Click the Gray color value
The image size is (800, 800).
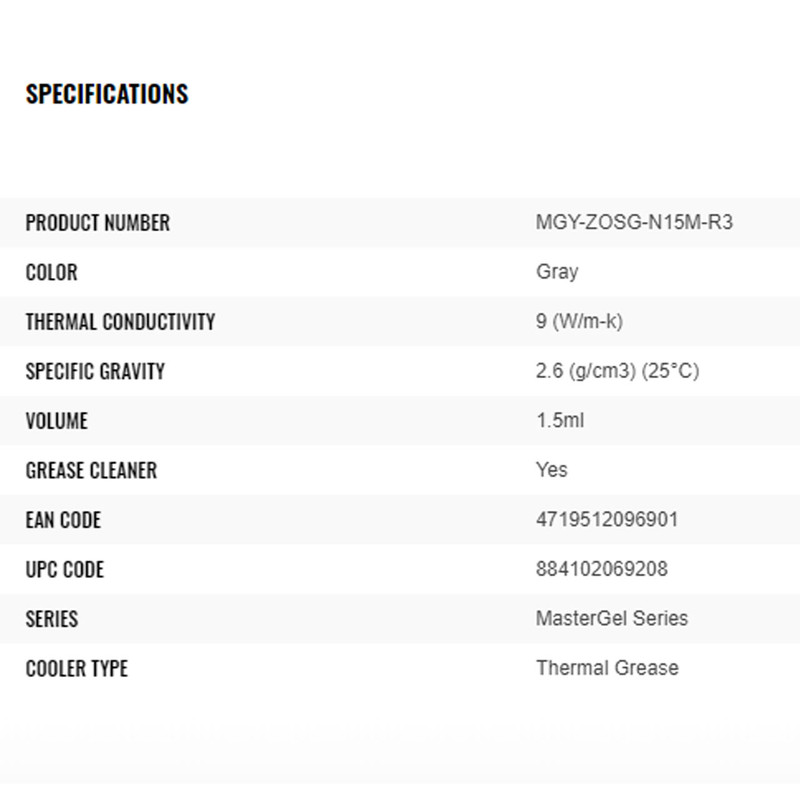pos(557,272)
